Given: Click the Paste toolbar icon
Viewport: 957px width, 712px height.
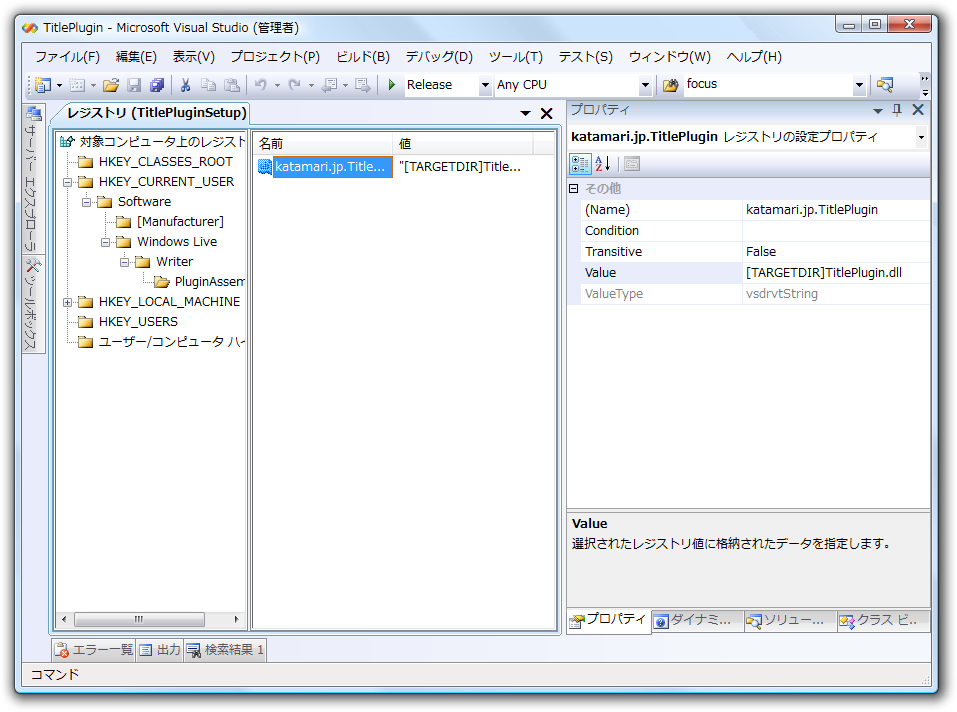Looking at the screenshot, I should tap(232, 85).
